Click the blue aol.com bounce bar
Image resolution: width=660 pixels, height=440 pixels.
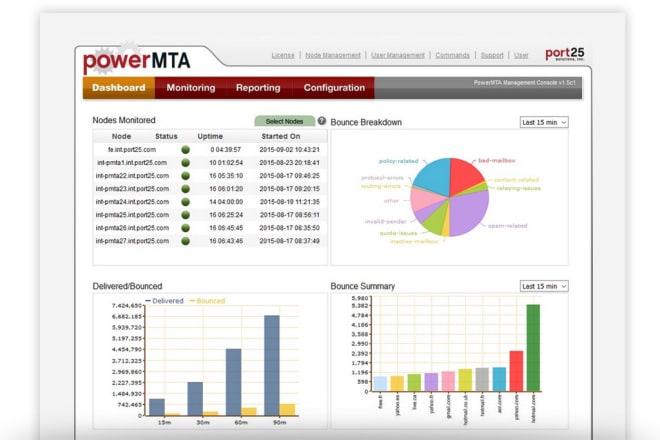499,379
